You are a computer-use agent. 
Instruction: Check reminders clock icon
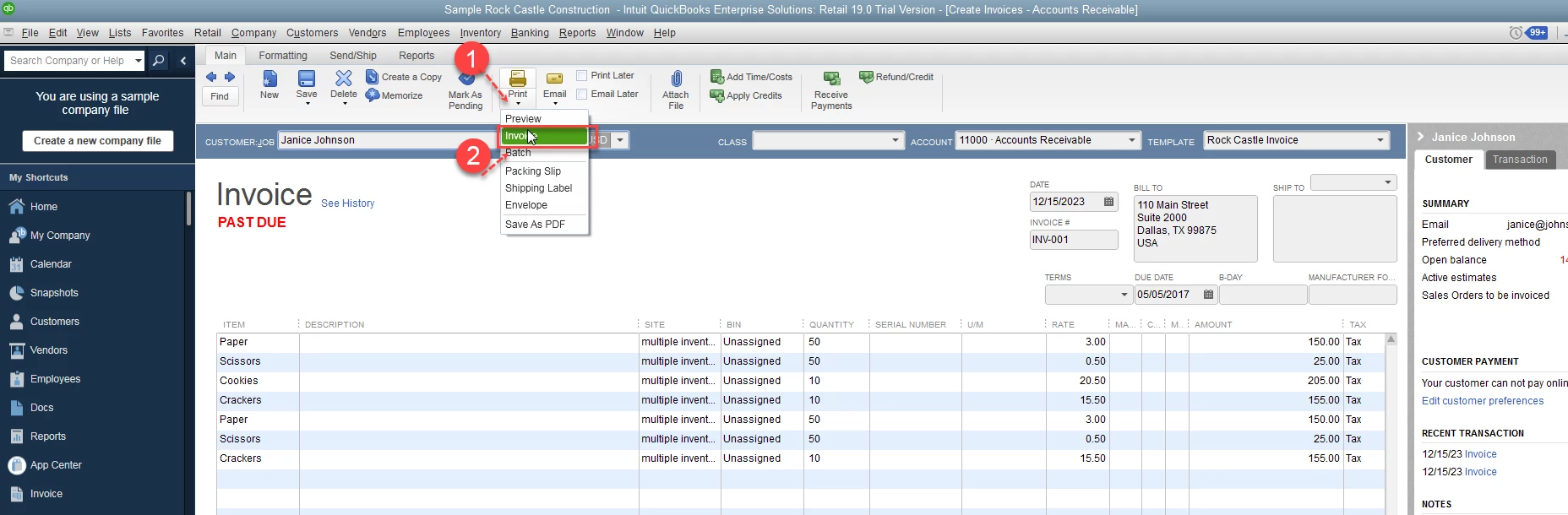click(1516, 33)
